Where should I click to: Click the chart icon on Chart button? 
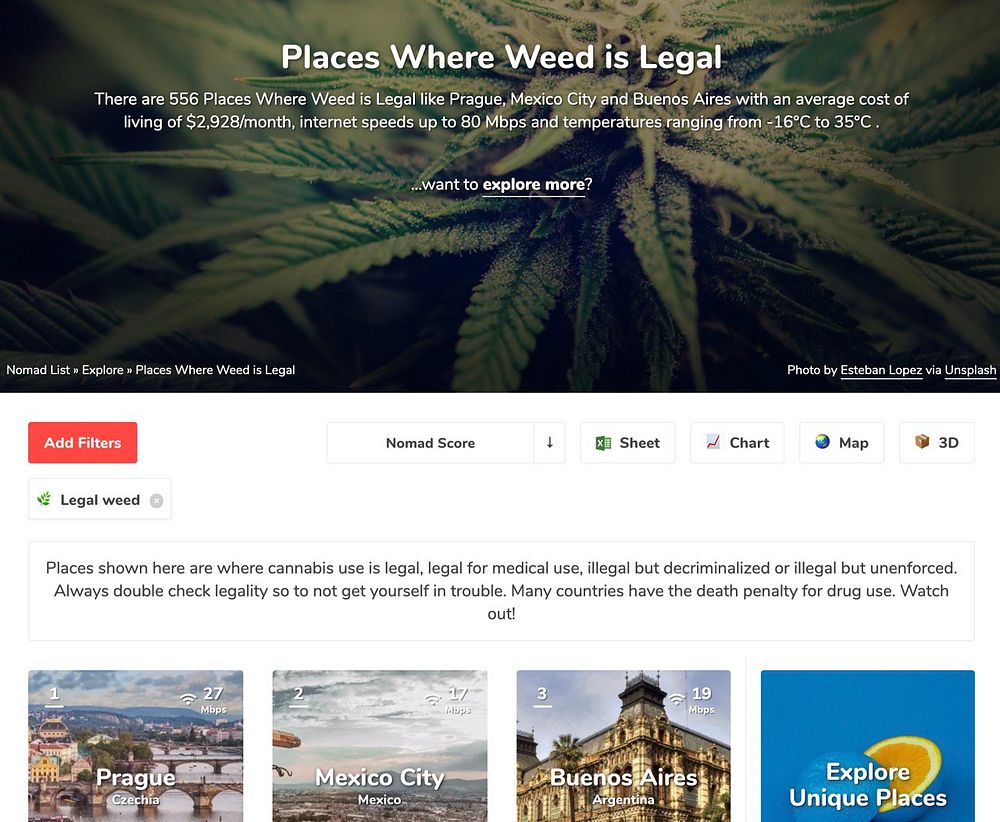pyautogui.click(x=713, y=442)
